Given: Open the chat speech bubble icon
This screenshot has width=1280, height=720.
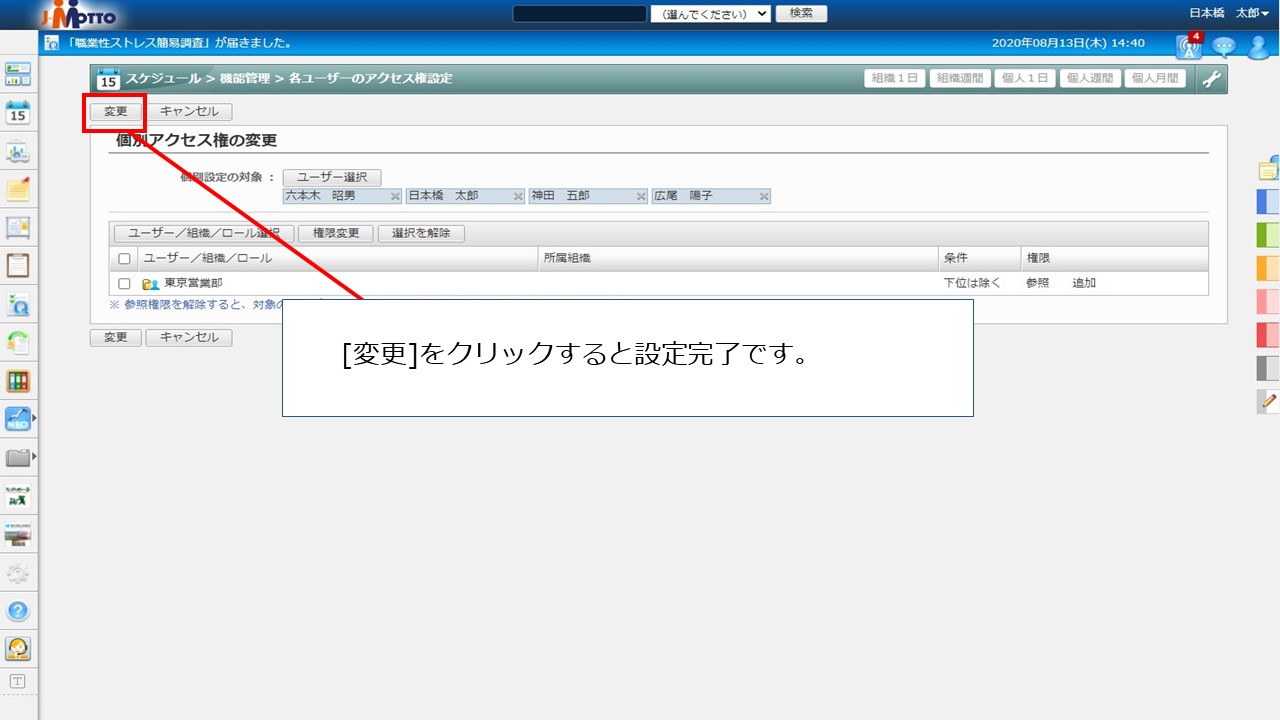Looking at the screenshot, I should coord(1223,46).
